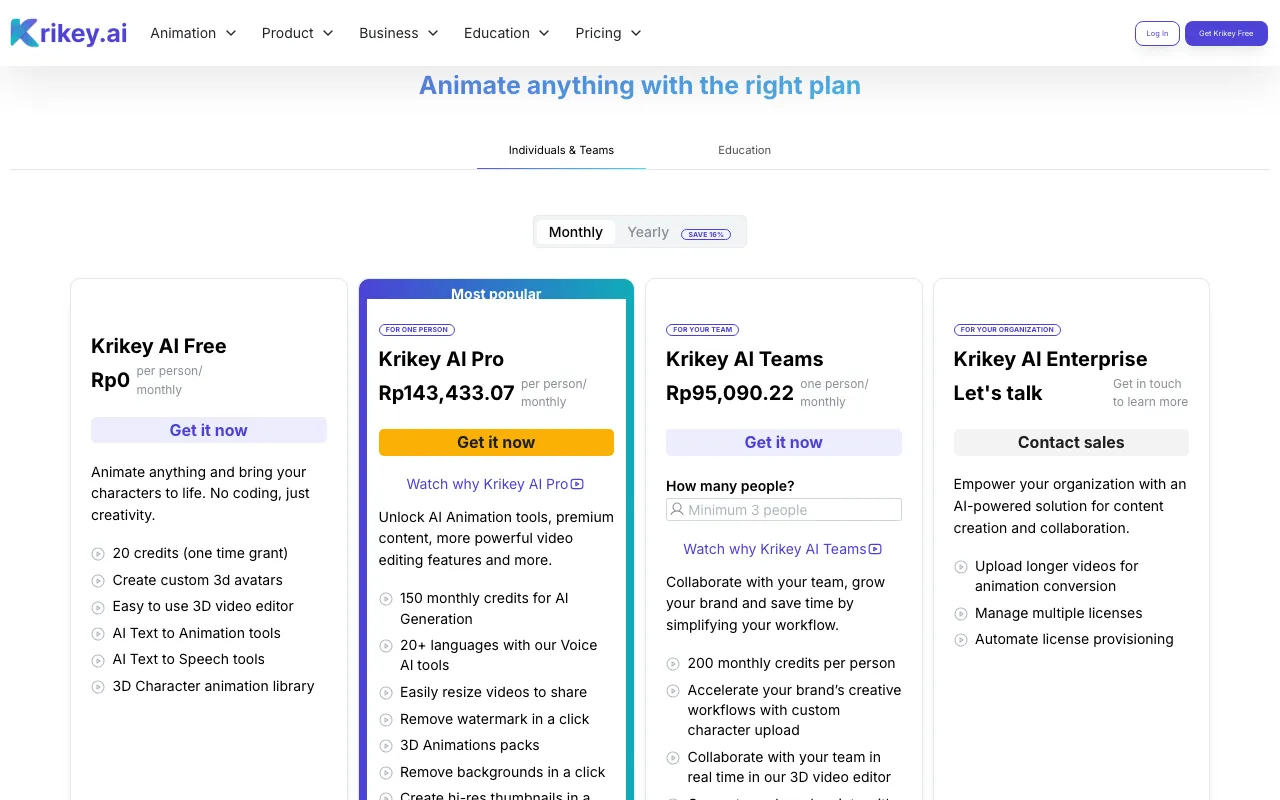1280x800 pixels.
Task: Click bullet icon for Create custom 3d avatars
Action: (x=98, y=581)
